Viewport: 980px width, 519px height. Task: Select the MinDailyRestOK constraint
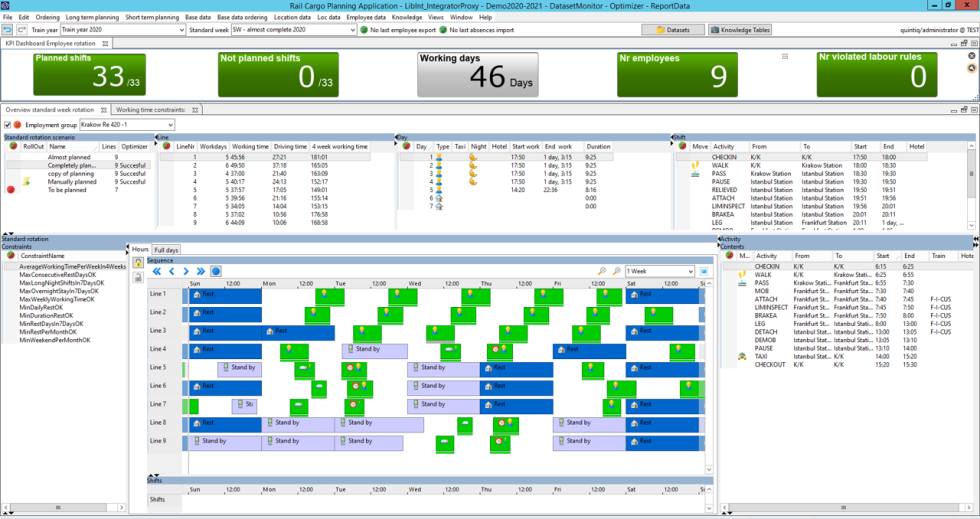pyautogui.click(x=41, y=308)
